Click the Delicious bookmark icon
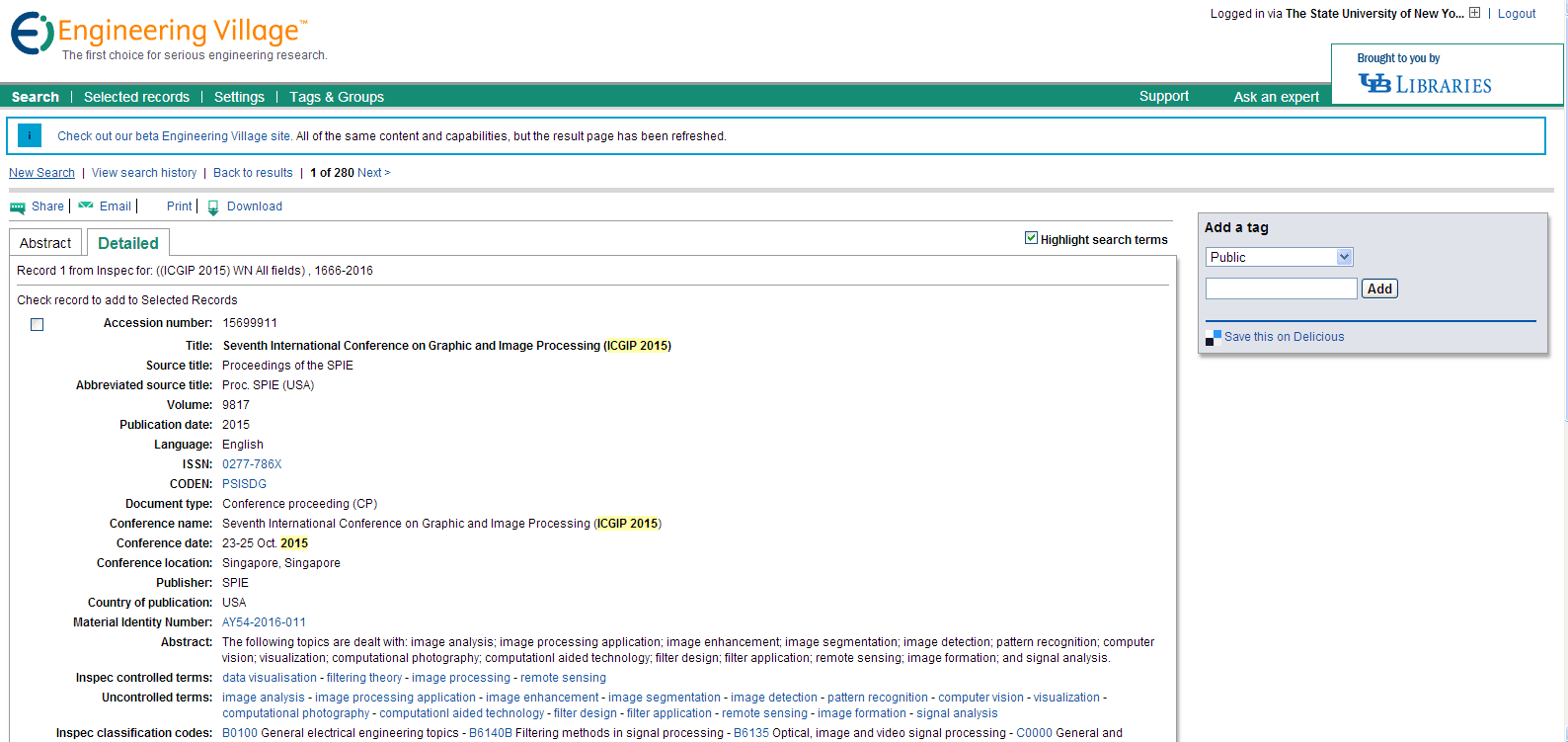The height and width of the screenshot is (742, 1568). click(x=1214, y=338)
